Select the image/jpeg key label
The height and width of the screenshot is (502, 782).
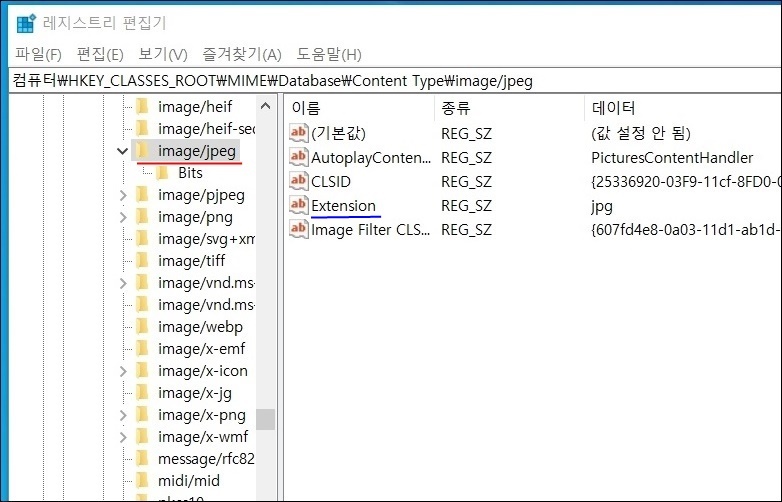[197, 151]
